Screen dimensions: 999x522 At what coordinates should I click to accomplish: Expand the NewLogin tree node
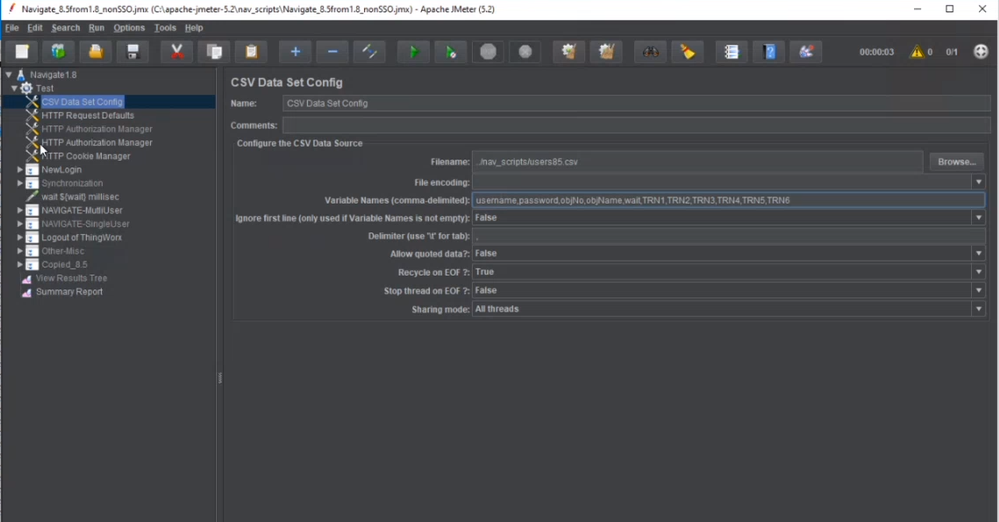pos(20,170)
